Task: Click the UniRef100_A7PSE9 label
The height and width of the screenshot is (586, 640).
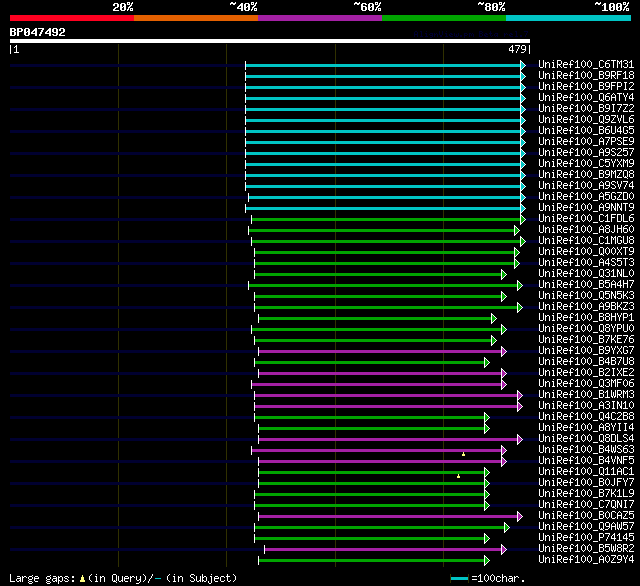Action: pos(586,142)
